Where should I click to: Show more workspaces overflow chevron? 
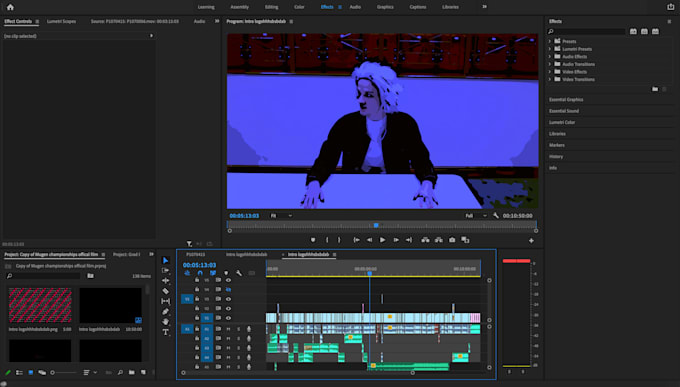tap(484, 7)
